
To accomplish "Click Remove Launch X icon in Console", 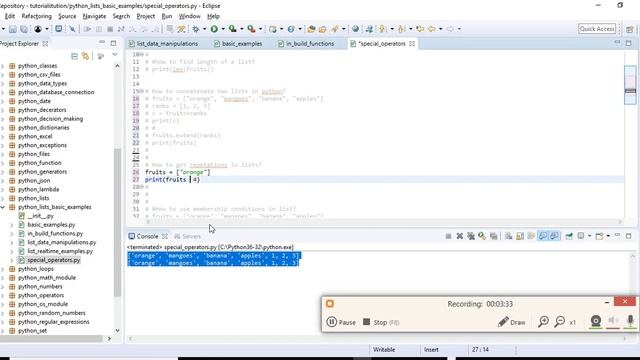I will [460, 236].
